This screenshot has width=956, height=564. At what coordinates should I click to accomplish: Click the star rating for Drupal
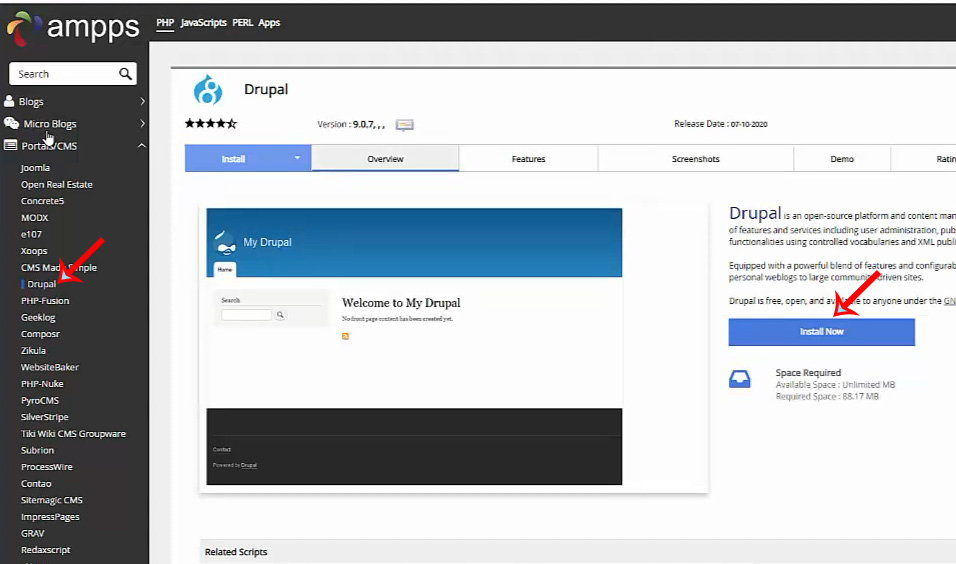tap(210, 124)
